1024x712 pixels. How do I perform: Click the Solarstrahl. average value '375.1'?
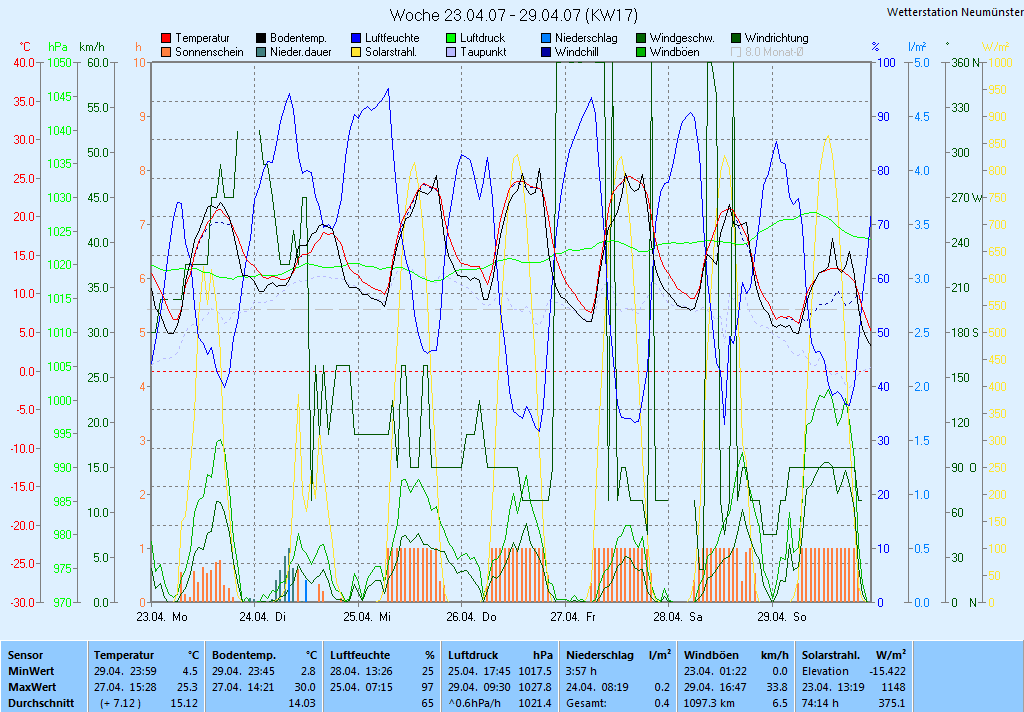coord(892,704)
